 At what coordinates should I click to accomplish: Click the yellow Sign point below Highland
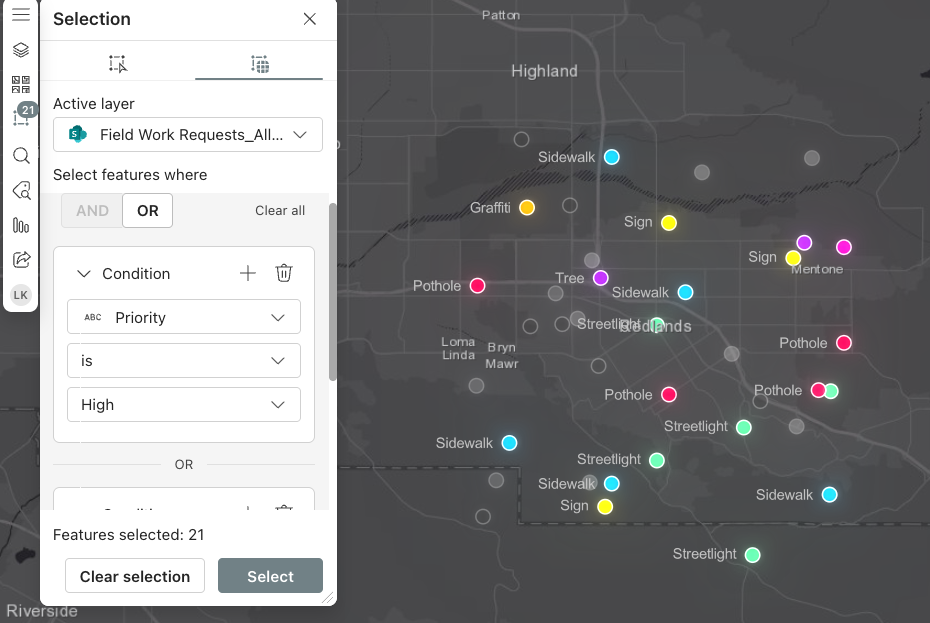(x=669, y=223)
